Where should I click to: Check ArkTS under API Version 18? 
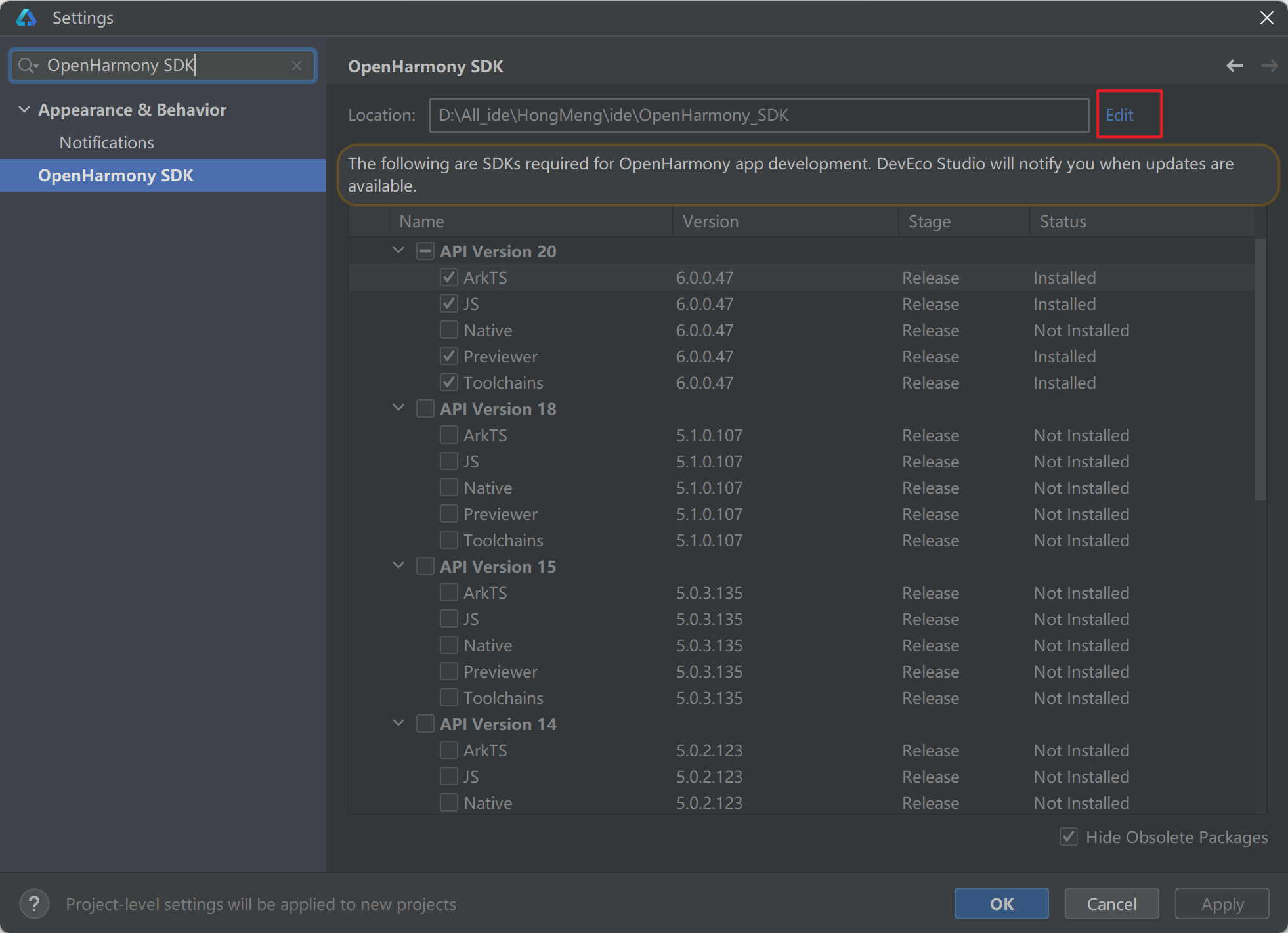(449, 435)
